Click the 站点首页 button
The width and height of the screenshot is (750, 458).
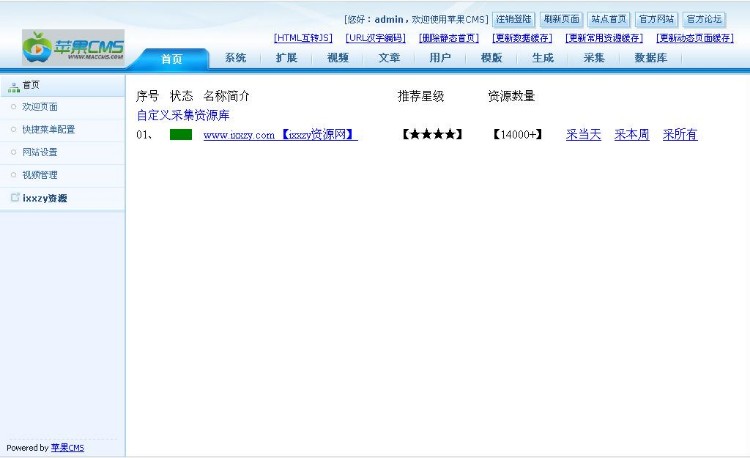tap(608, 19)
